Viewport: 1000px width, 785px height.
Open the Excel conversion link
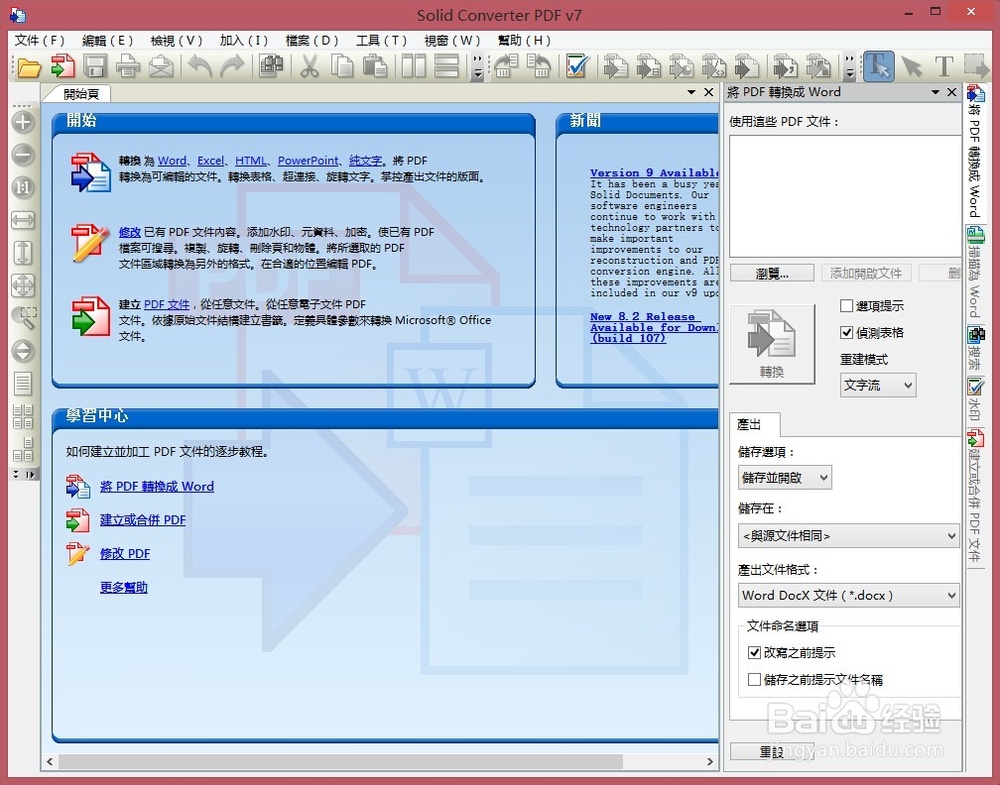click(x=210, y=161)
